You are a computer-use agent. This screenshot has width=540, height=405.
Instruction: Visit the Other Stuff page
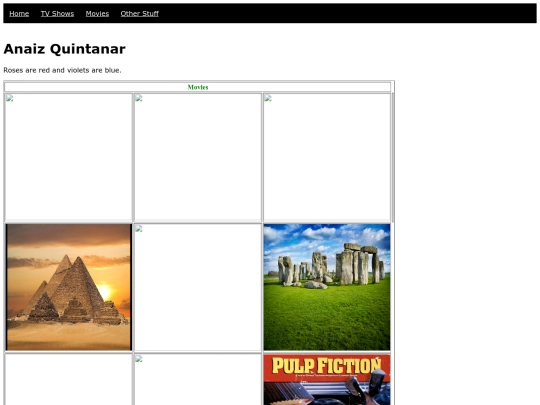(x=139, y=13)
